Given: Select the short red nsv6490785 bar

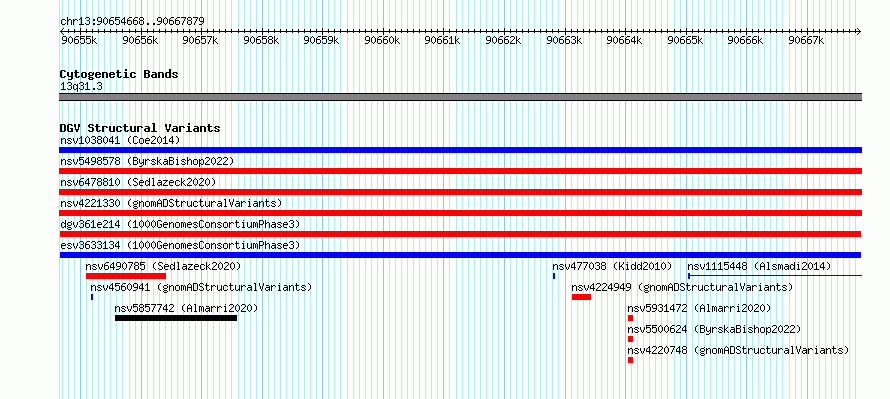Looking at the screenshot, I should 126,276.
